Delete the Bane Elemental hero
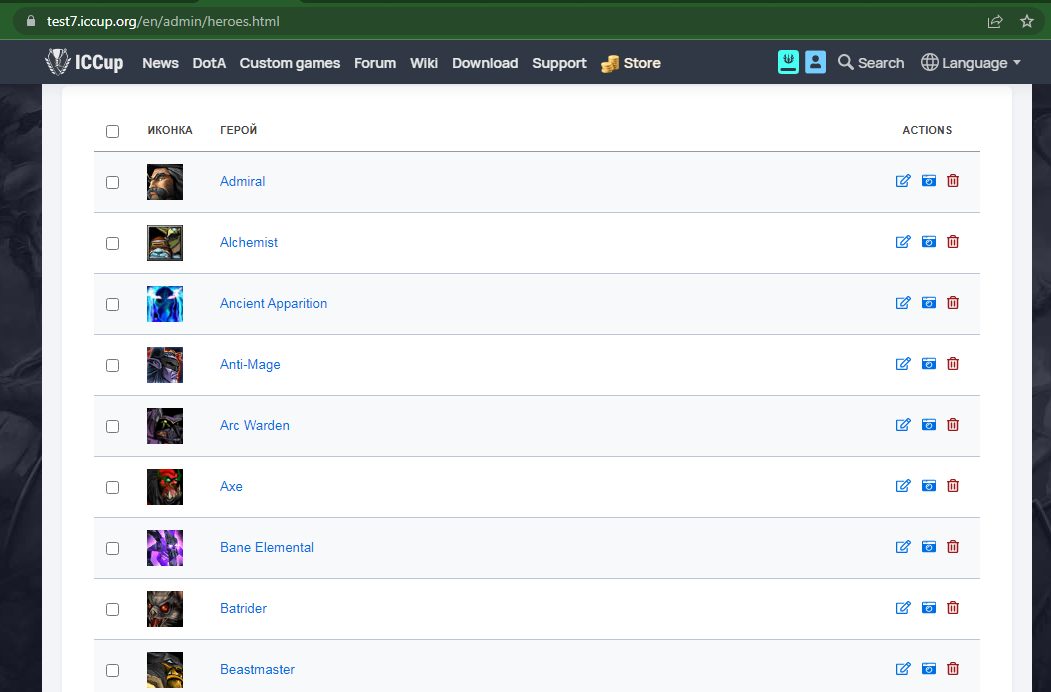1051x692 pixels. 952,547
